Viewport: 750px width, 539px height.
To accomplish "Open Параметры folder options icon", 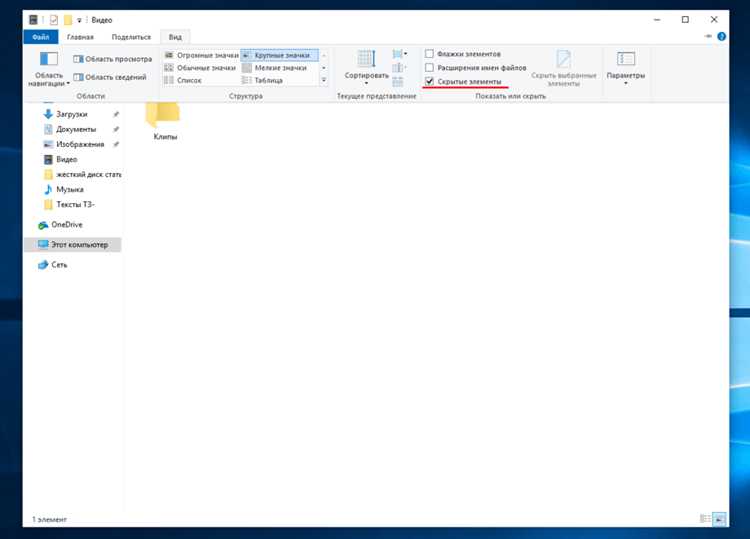I will (x=625, y=67).
